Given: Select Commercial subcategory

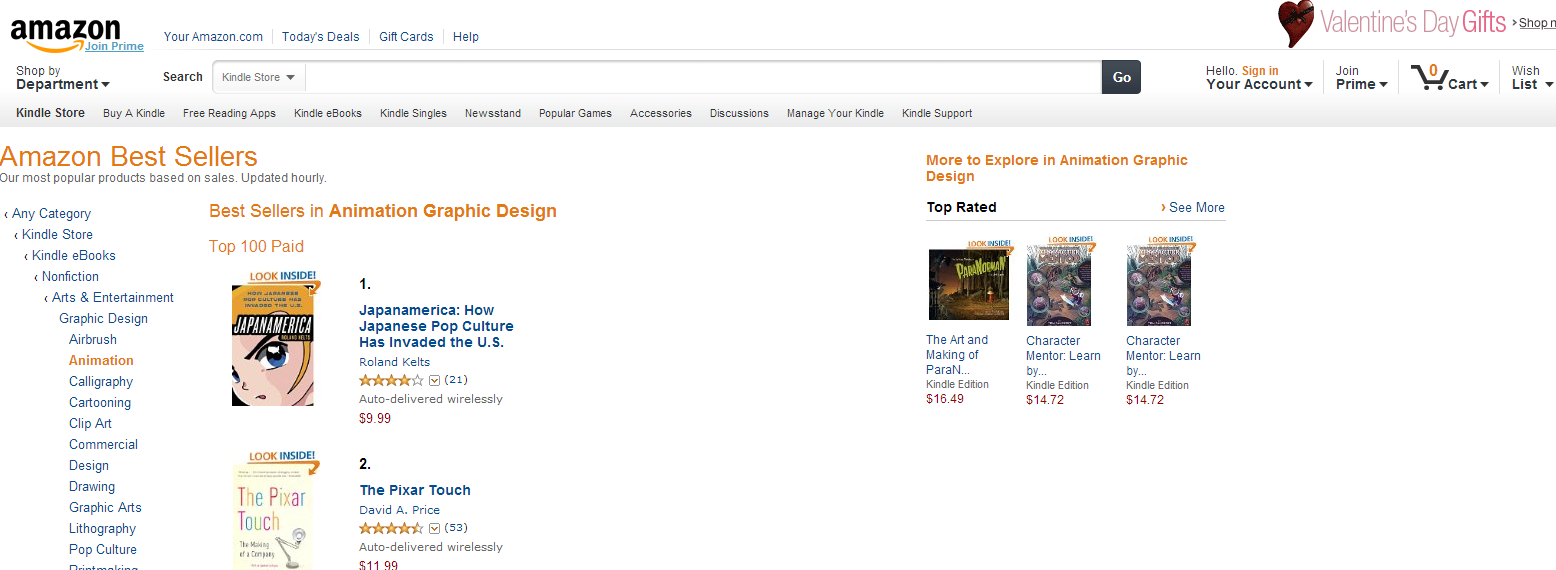Looking at the screenshot, I should click(x=103, y=445).
